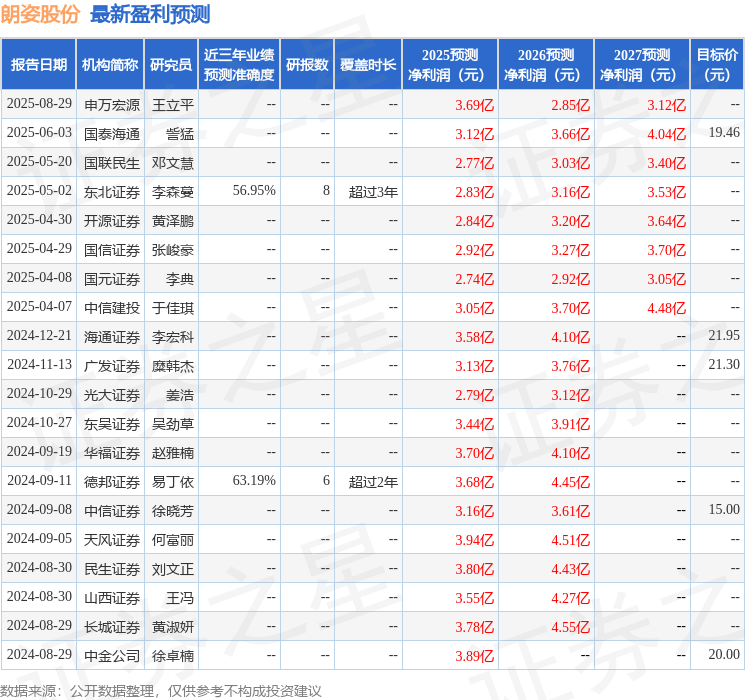745x700 pixels.
Task: Select the 研究员 column header
Action: [x=171, y=65]
